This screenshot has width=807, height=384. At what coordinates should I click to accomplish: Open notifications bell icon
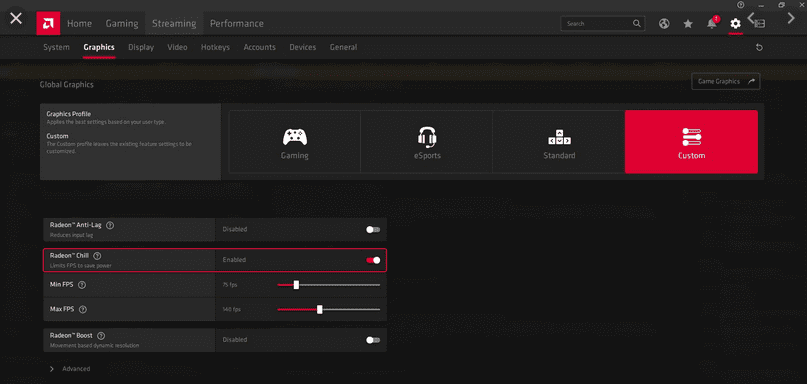point(712,24)
